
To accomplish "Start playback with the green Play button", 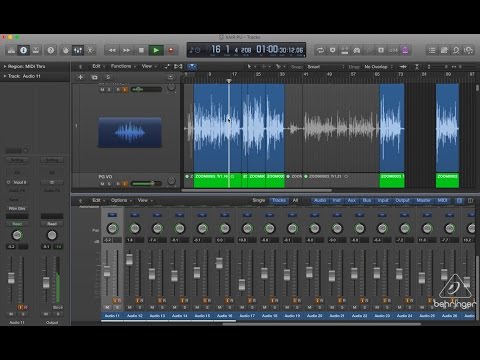I will click(156, 50).
